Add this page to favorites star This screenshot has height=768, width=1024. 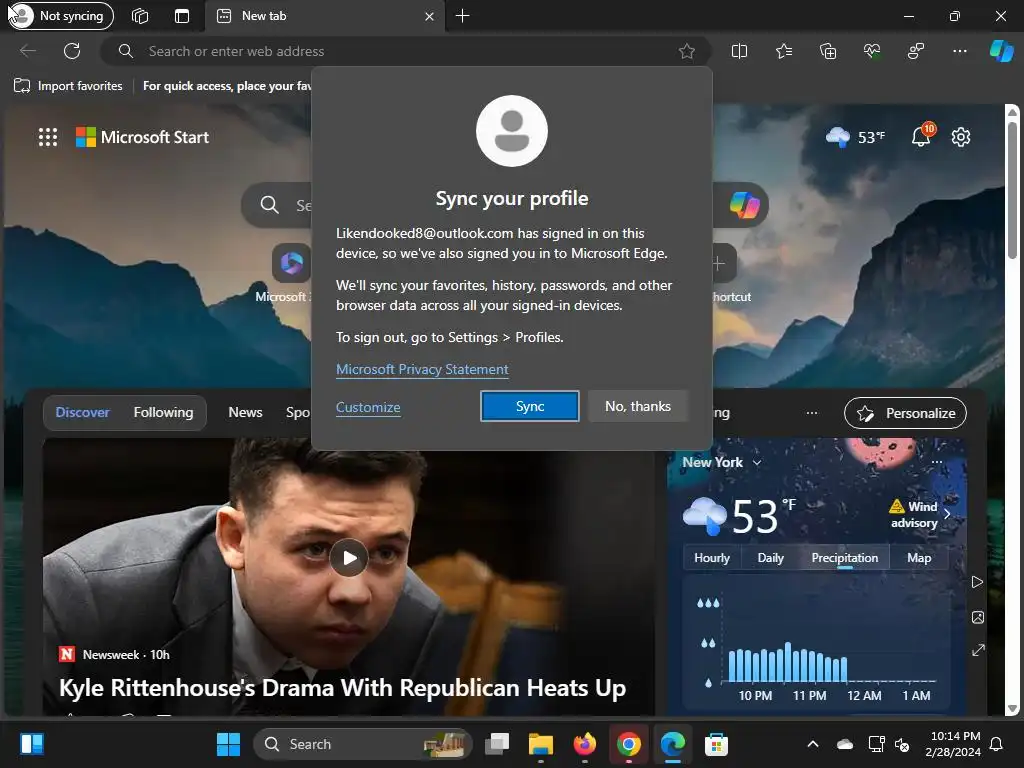click(686, 51)
